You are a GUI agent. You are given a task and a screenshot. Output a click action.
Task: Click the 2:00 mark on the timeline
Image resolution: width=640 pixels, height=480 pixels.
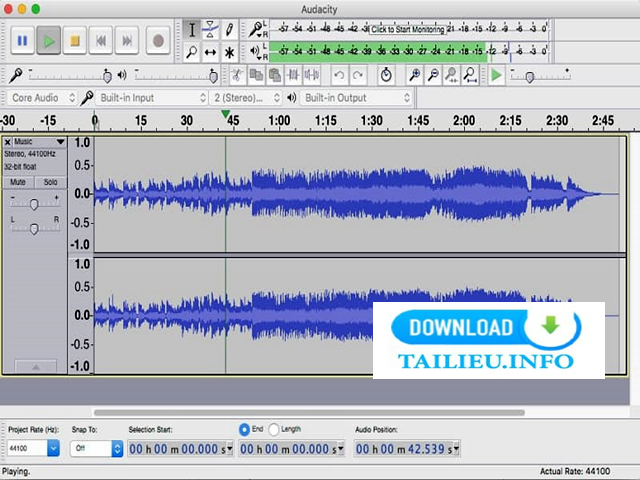(464, 121)
